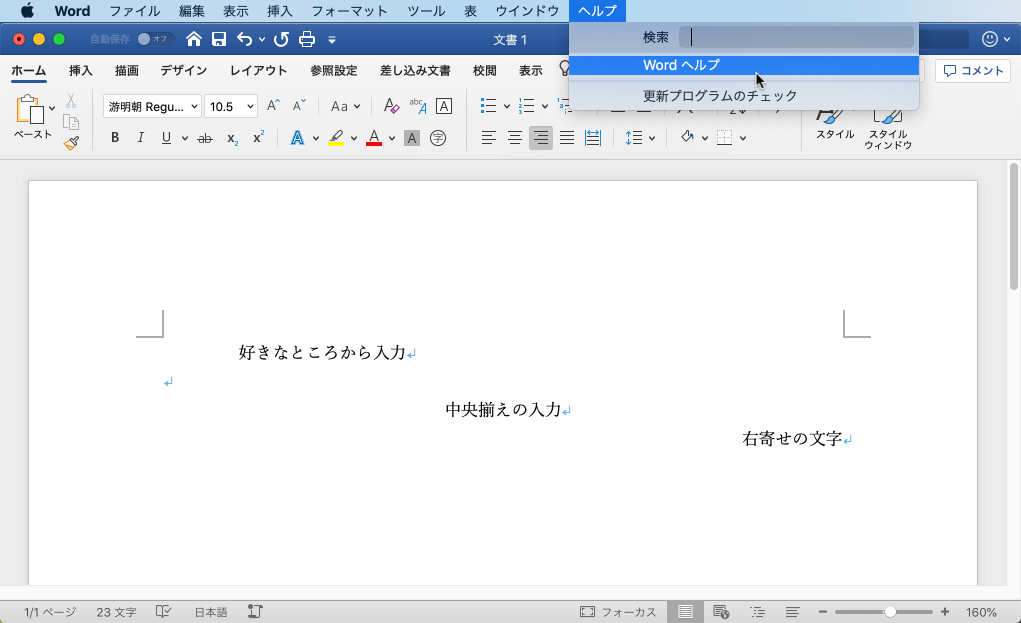
Task: Decrease font size with smaller A
Action: pos(299,105)
